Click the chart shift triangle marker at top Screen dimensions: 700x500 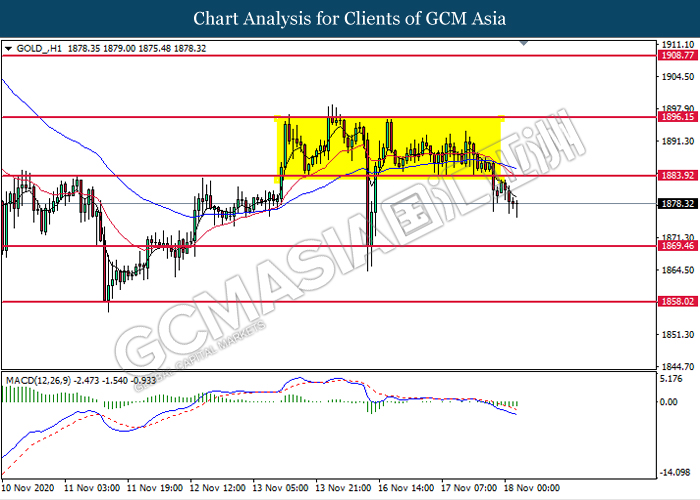coord(524,43)
